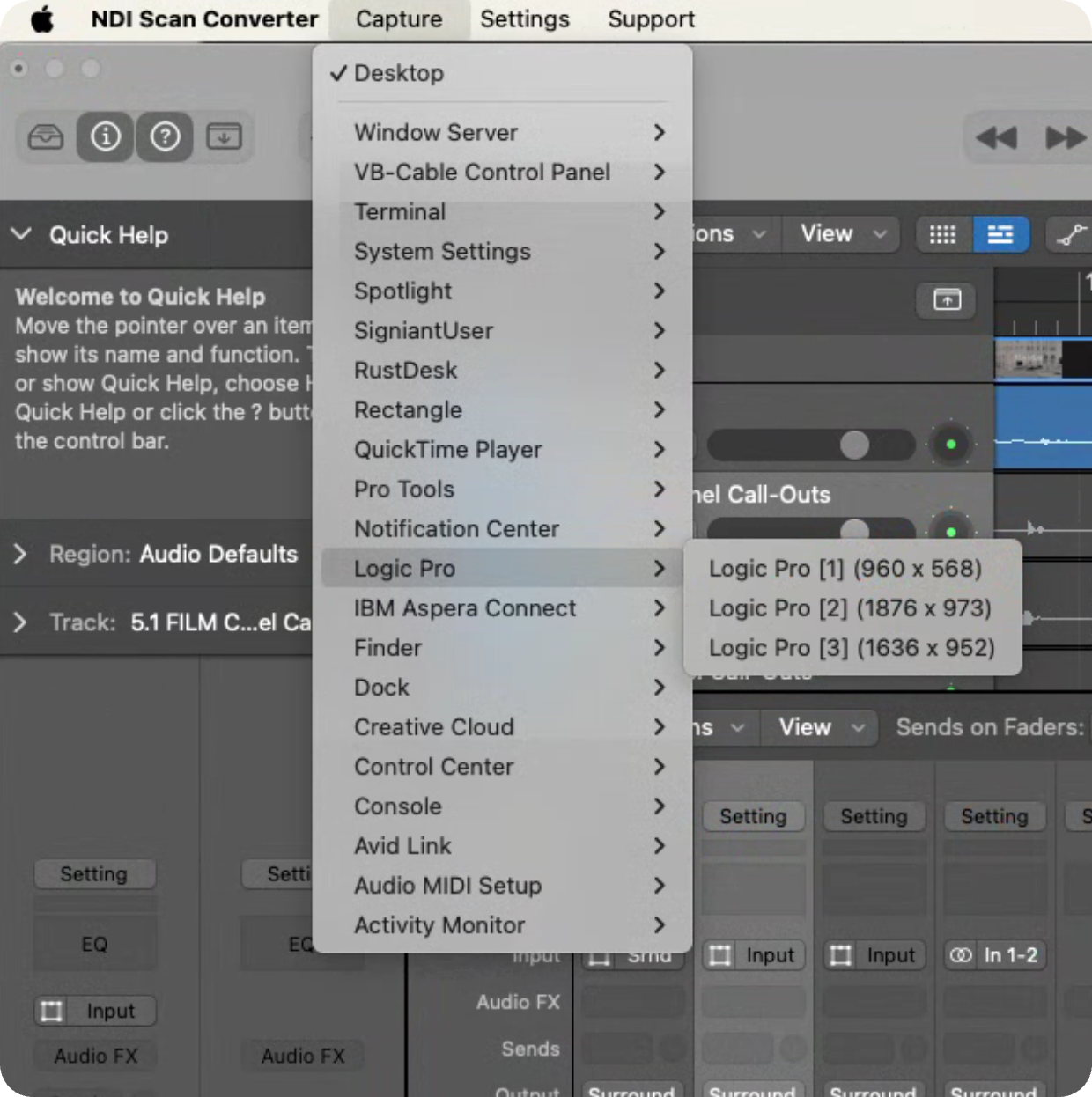Screen dimensions: 1092x1097
Task: Open the Creative Cloud submenu
Action: point(502,726)
